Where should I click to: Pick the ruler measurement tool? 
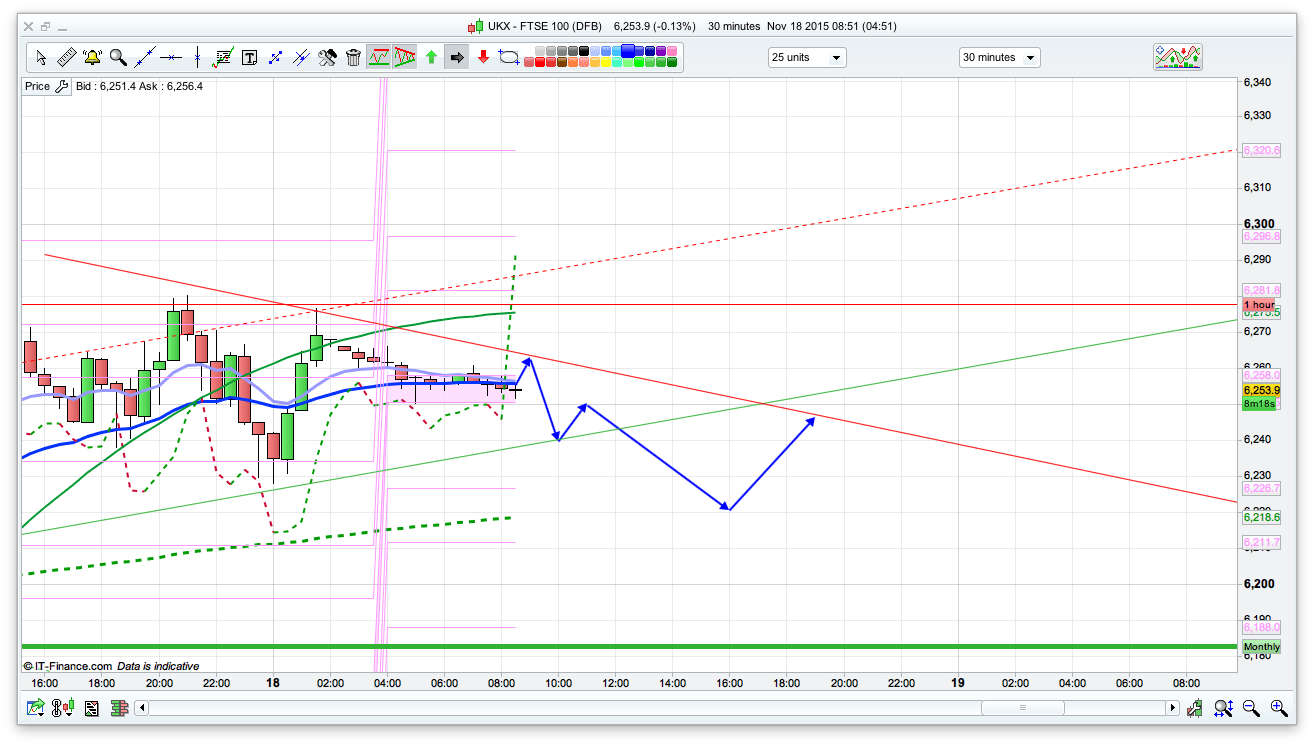pos(66,57)
